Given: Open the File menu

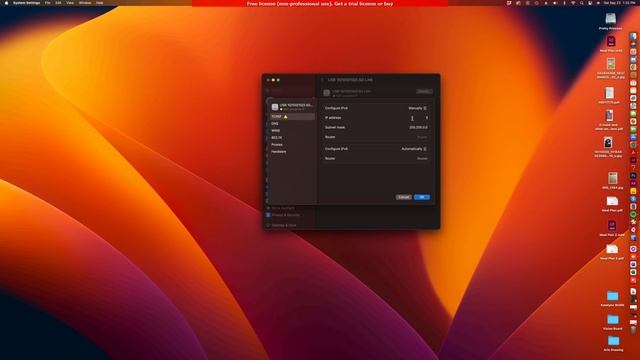Looking at the screenshot, I should (48, 3).
